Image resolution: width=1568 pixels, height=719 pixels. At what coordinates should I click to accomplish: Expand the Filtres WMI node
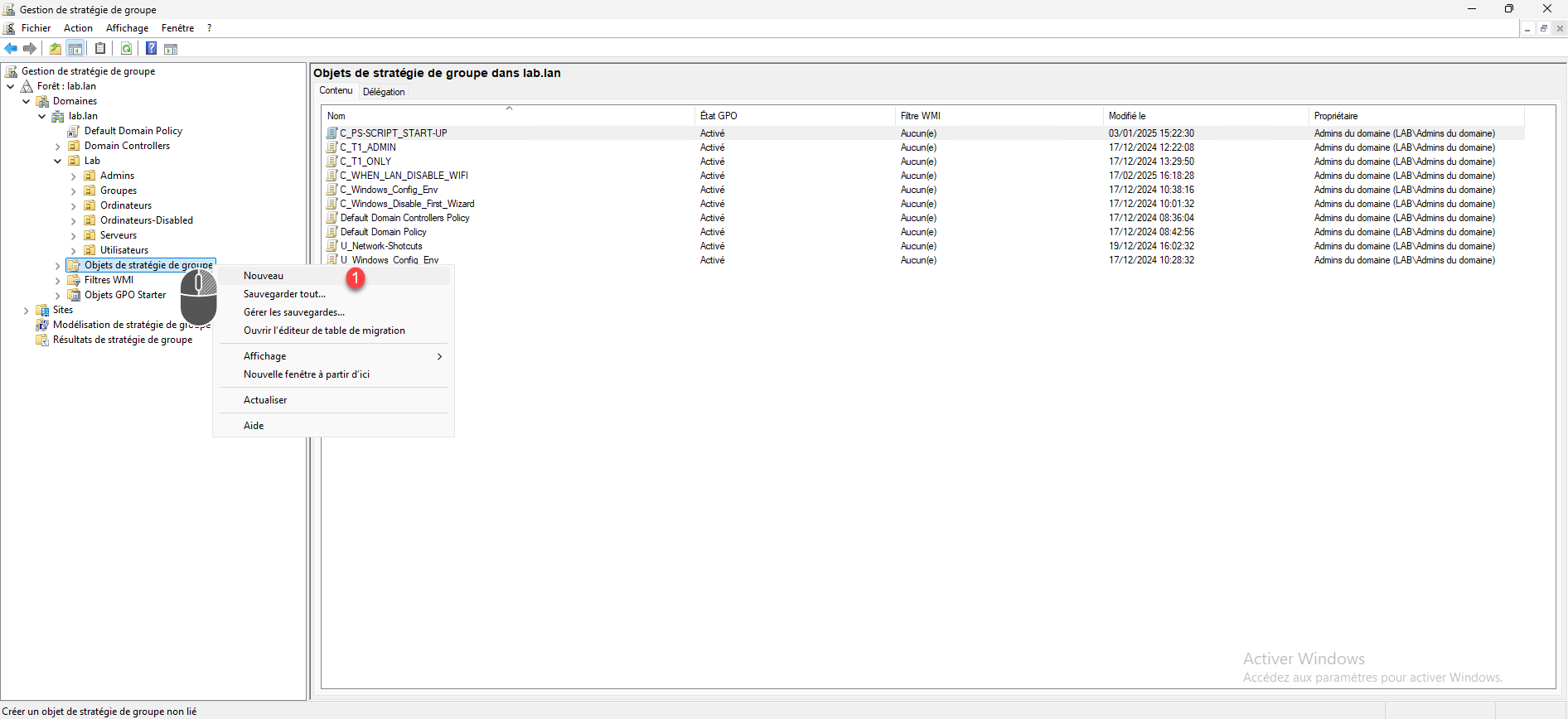tap(58, 281)
